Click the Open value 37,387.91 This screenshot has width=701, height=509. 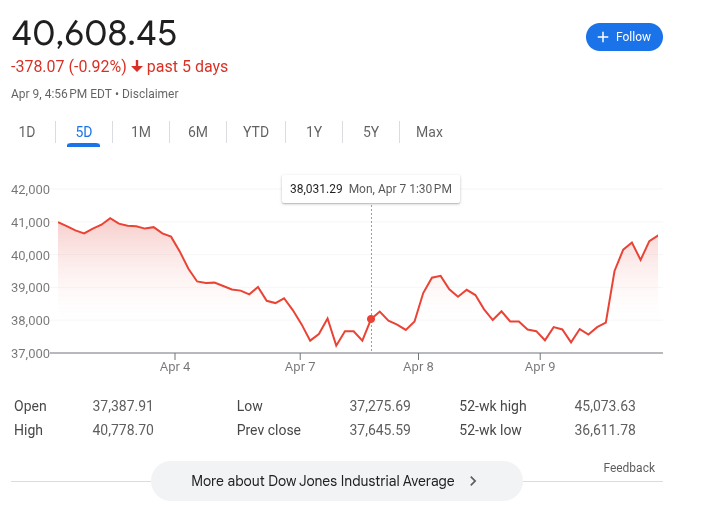pos(122,406)
